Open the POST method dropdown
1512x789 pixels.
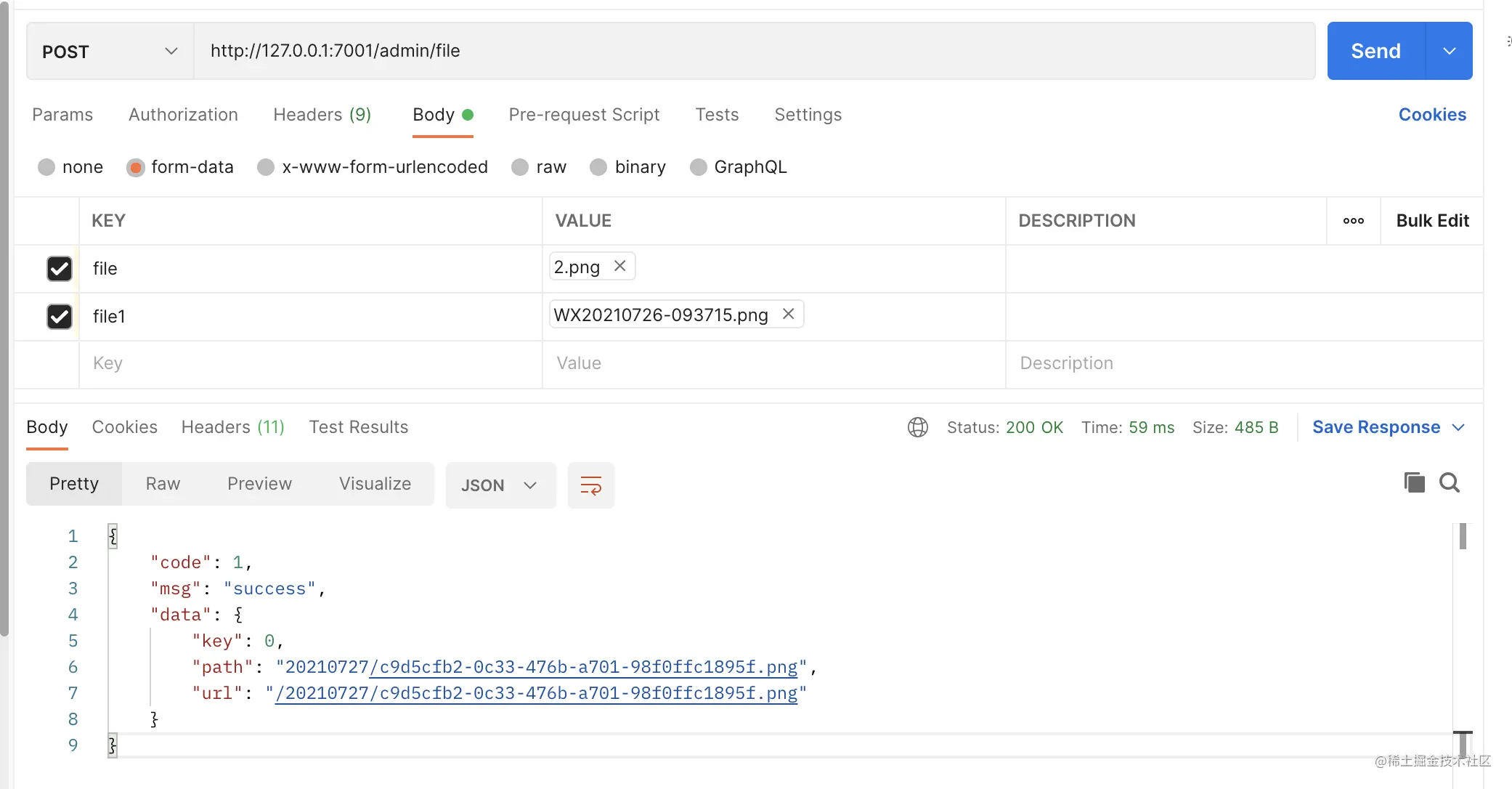[x=110, y=51]
